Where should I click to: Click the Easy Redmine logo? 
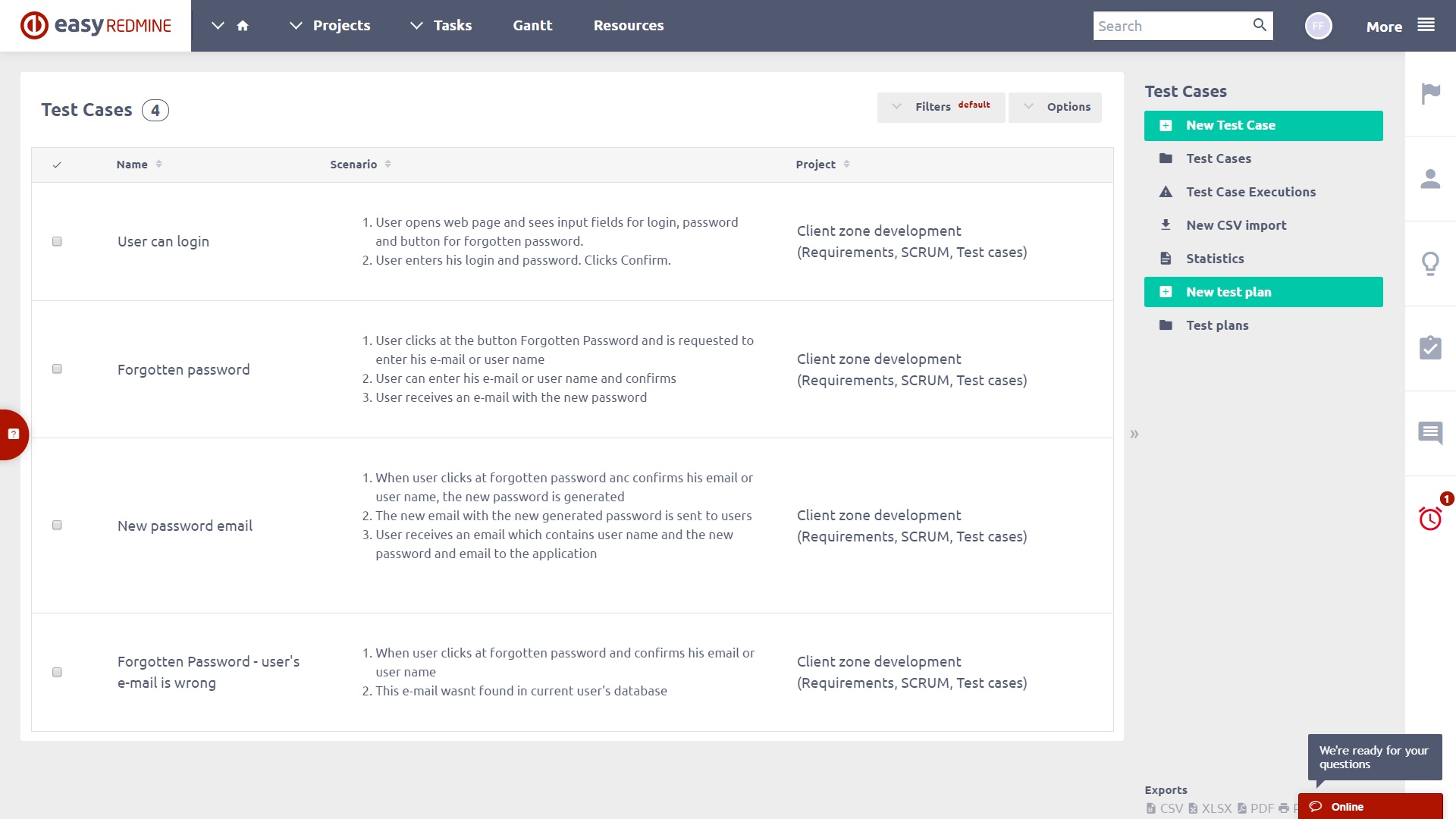tap(96, 26)
